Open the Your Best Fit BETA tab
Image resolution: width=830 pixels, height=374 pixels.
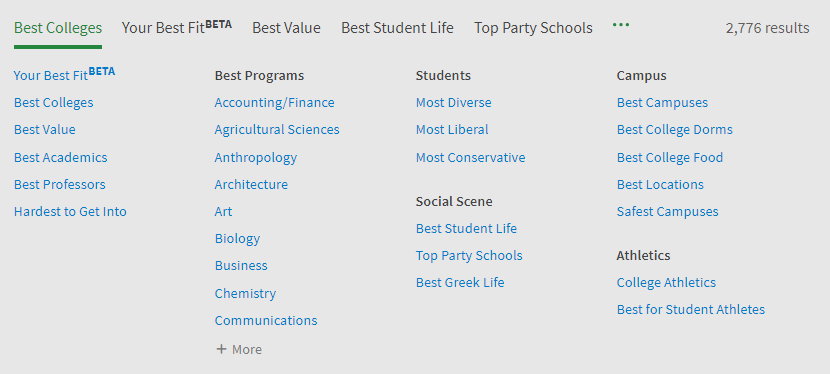coord(177,26)
